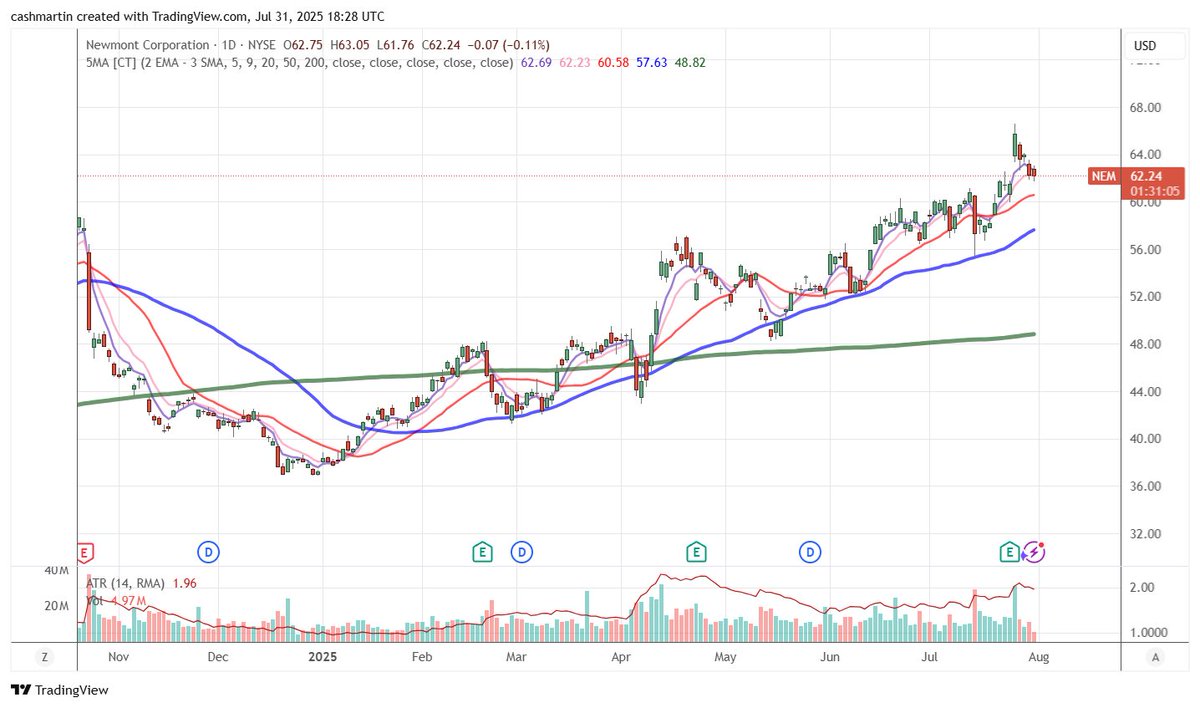Click the red earnings marker before Nov

click(85, 551)
